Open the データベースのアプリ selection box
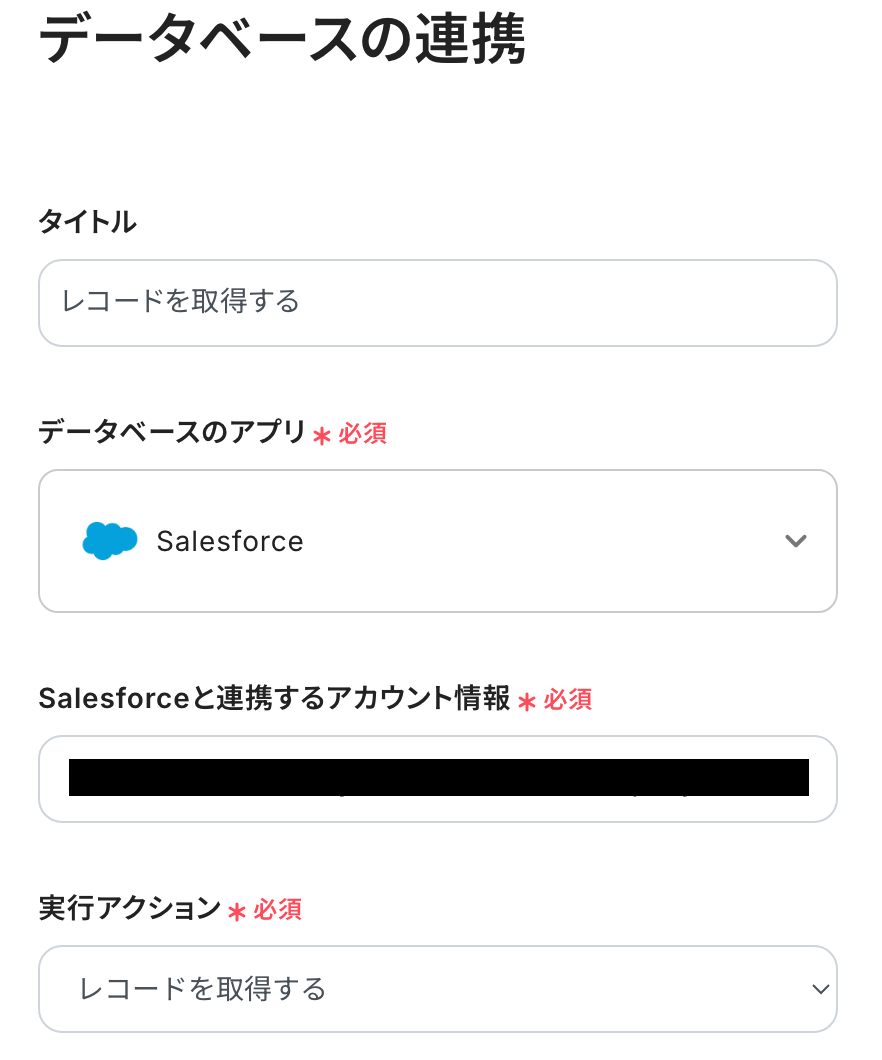 [x=437, y=541]
